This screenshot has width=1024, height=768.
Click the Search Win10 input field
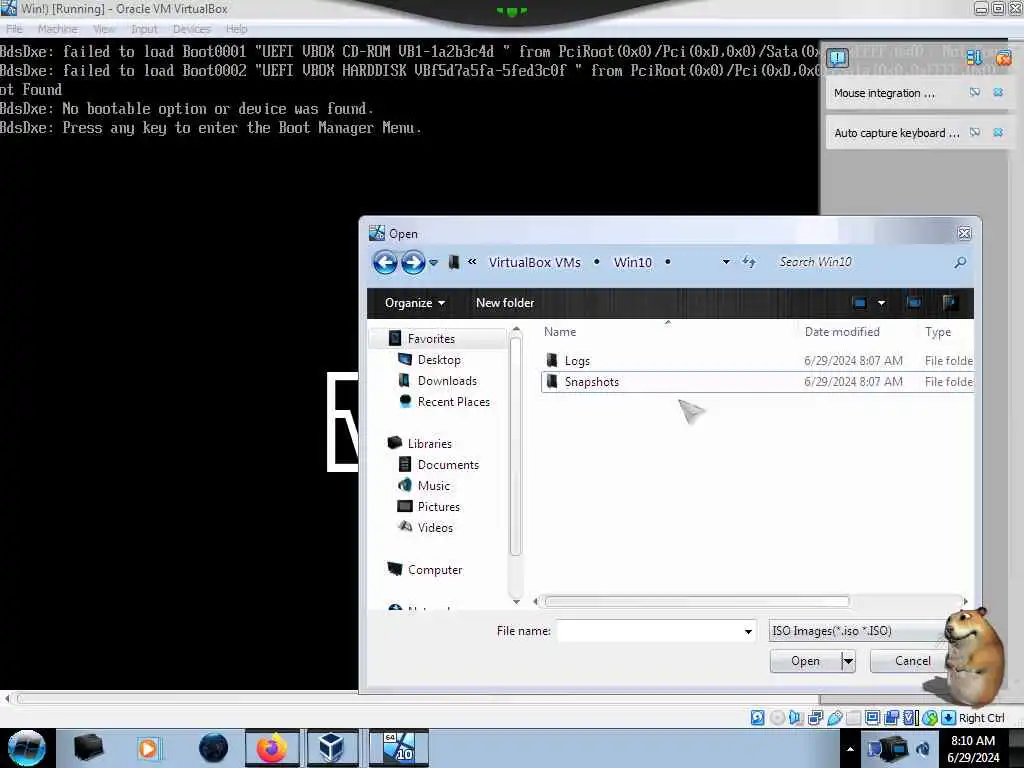pos(862,262)
